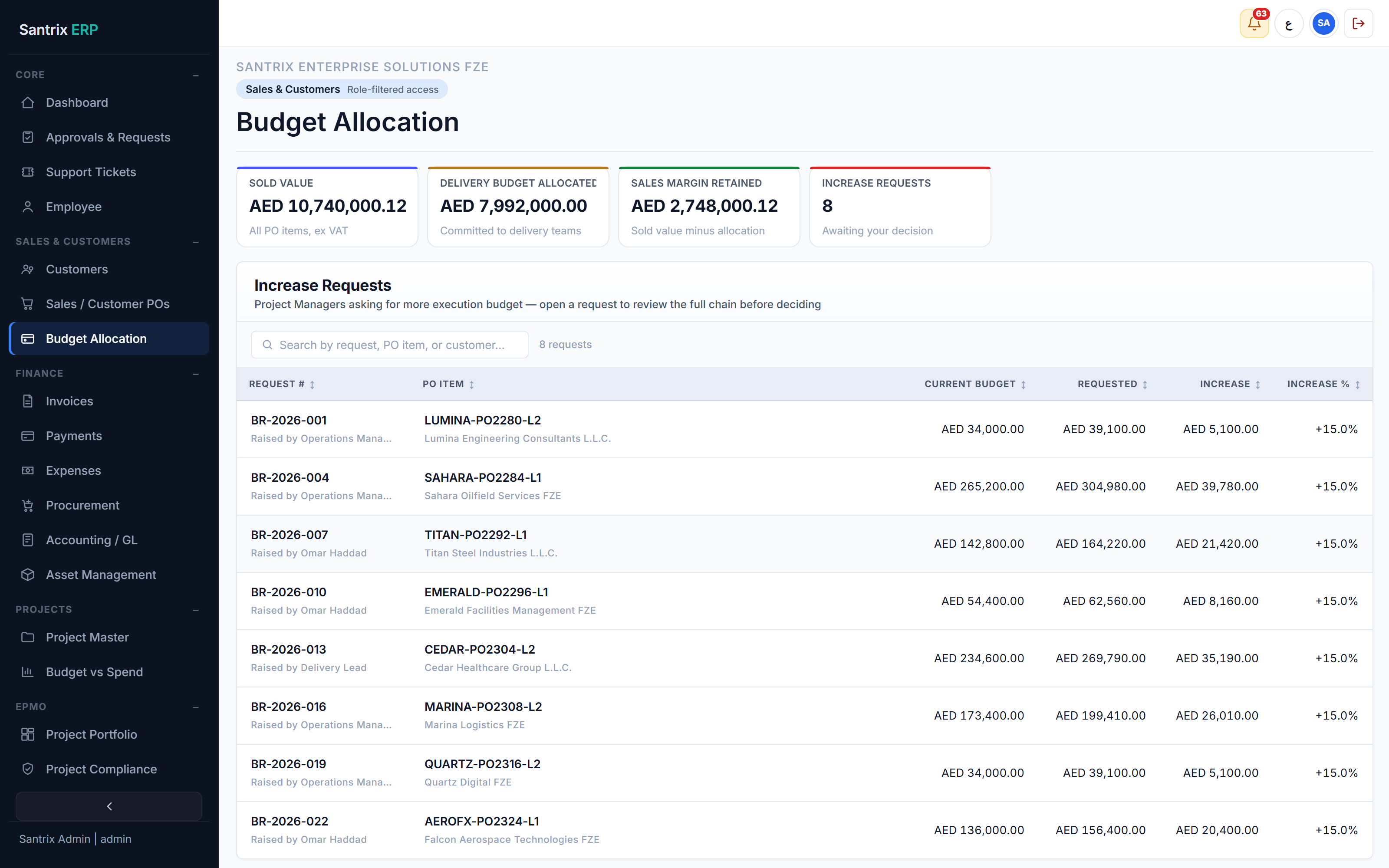Sort table by Request # column

282,384
